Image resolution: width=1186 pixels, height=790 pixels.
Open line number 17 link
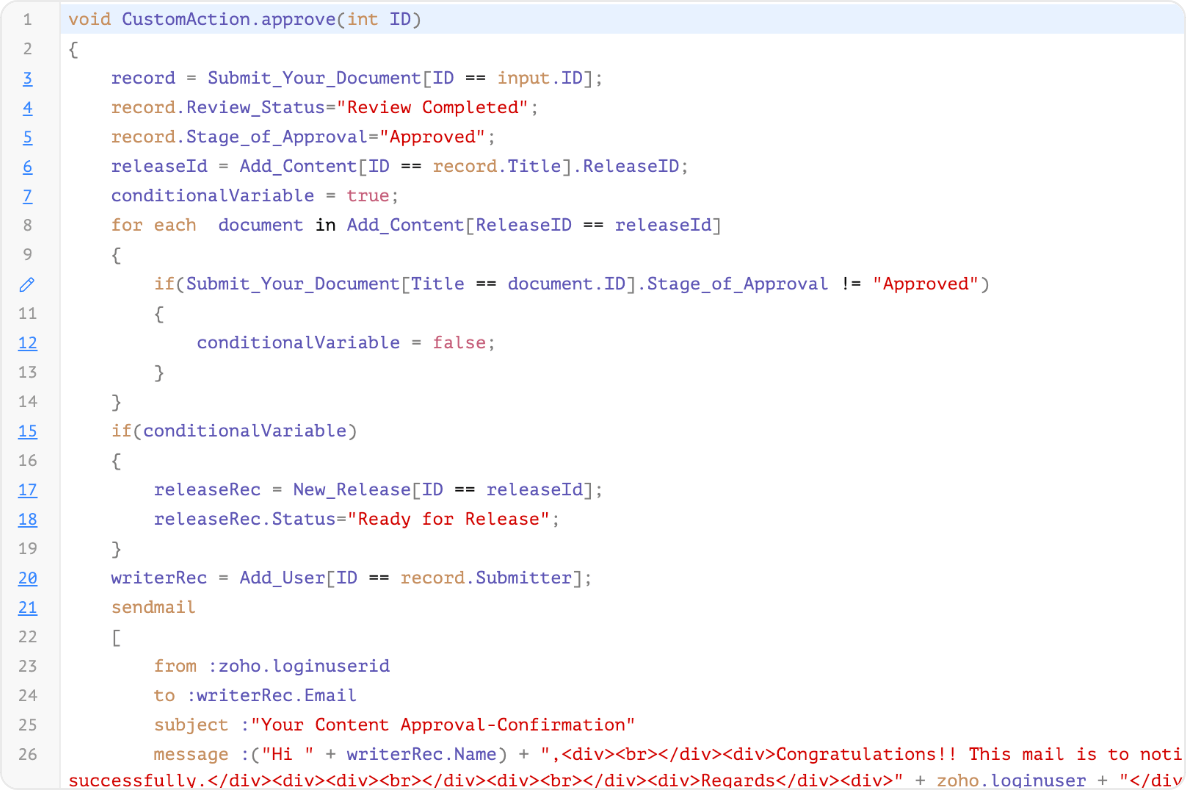[27, 490]
